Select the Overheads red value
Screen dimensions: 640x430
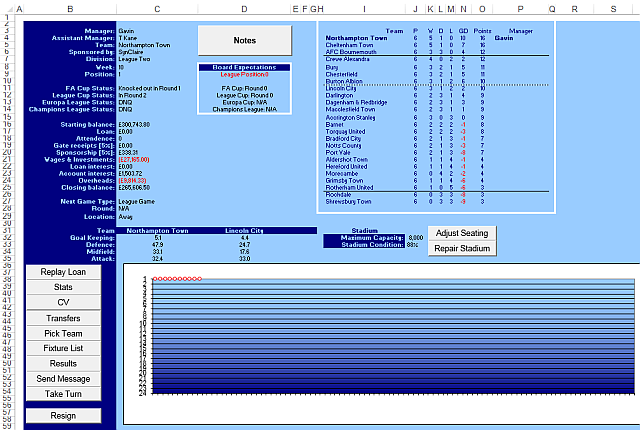tap(132, 181)
